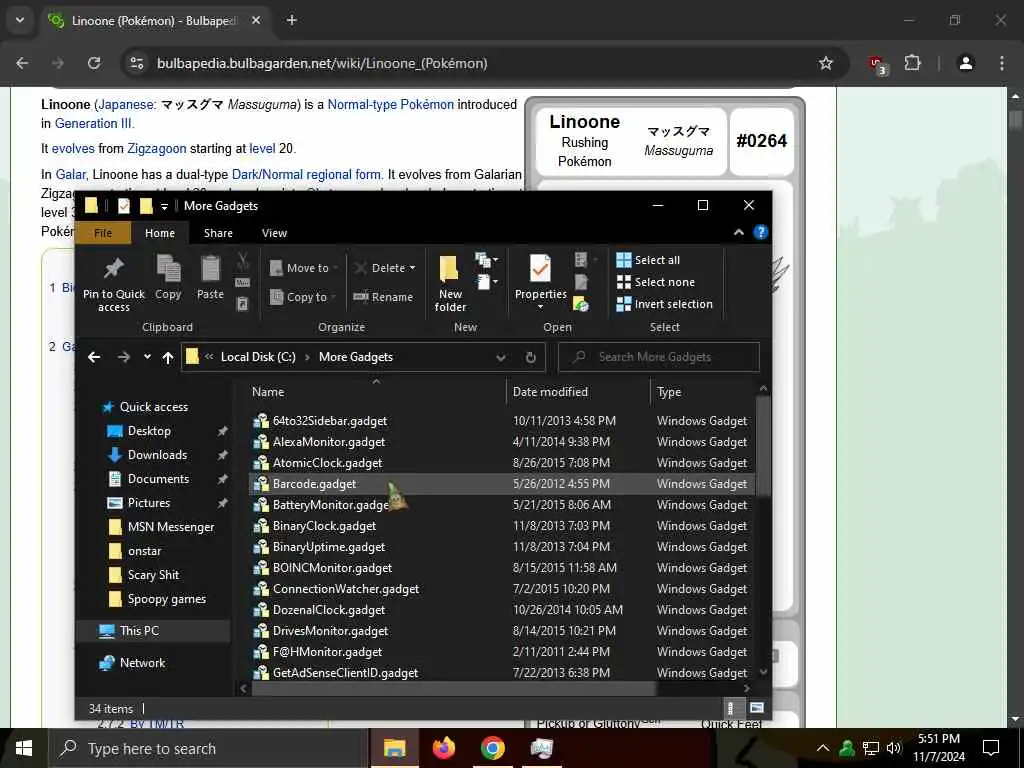Go back in File Explorer

pyautogui.click(x=94, y=357)
